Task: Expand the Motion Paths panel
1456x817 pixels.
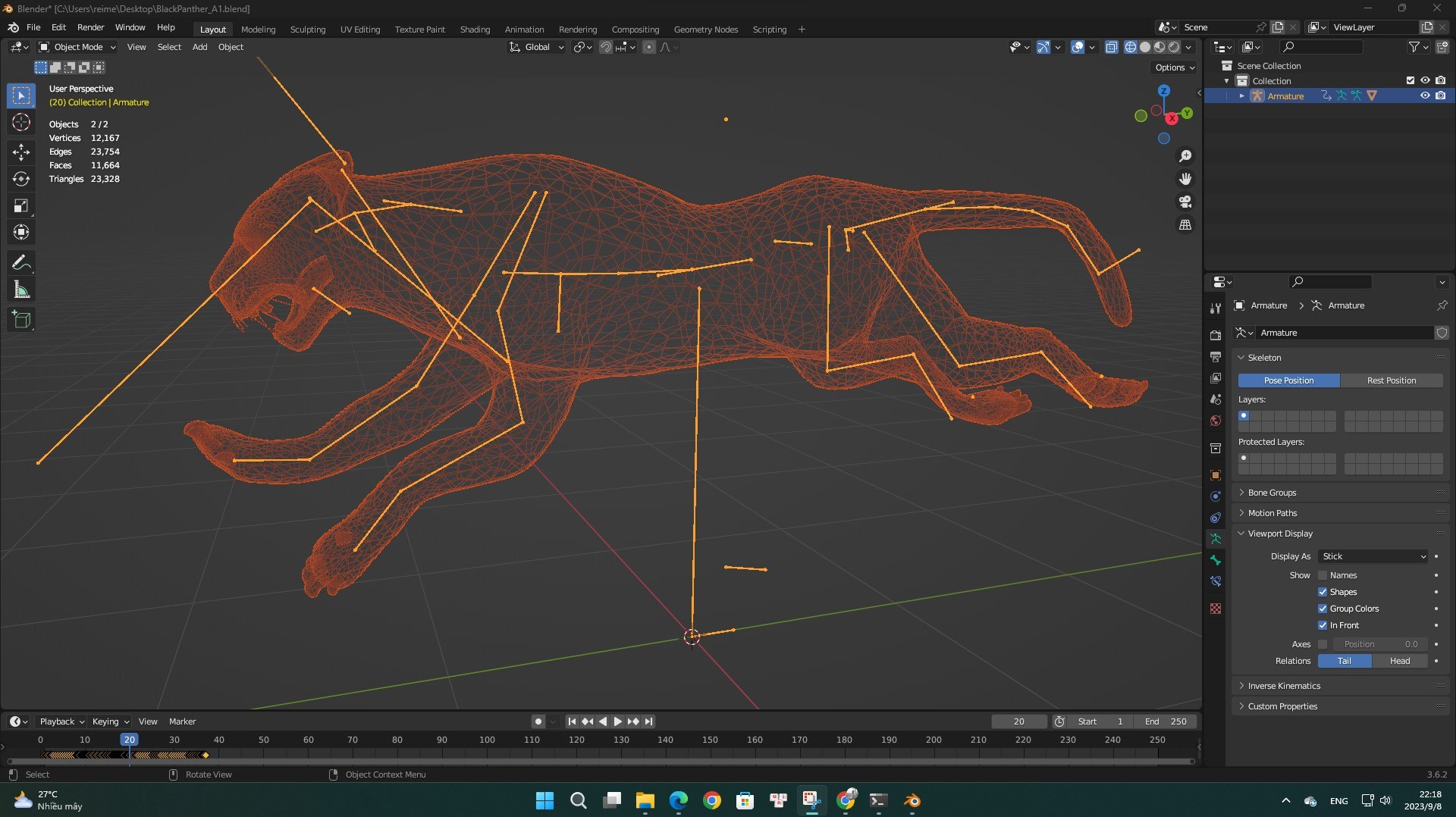Action: 1272,513
